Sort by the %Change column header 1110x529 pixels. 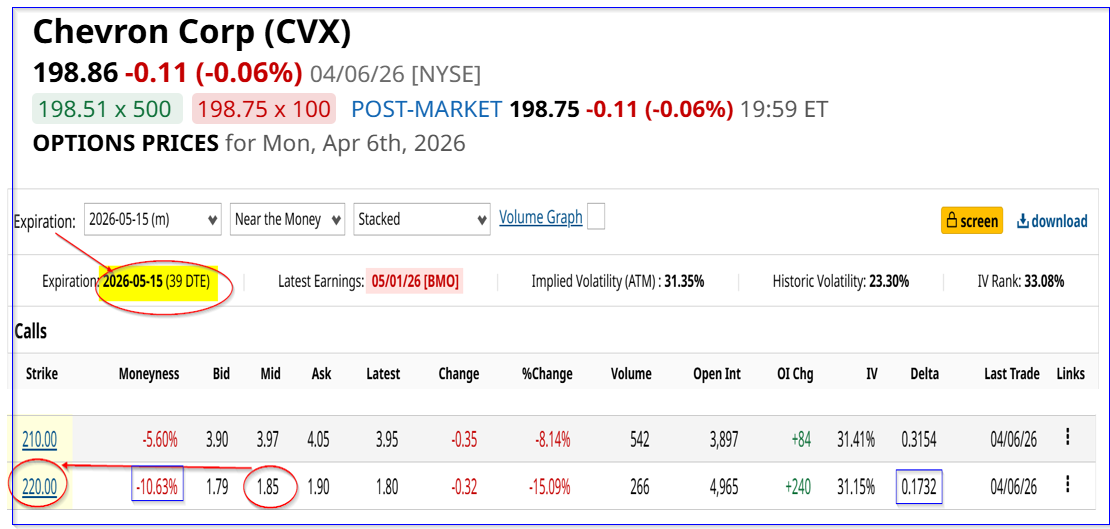tap(547, 374)
